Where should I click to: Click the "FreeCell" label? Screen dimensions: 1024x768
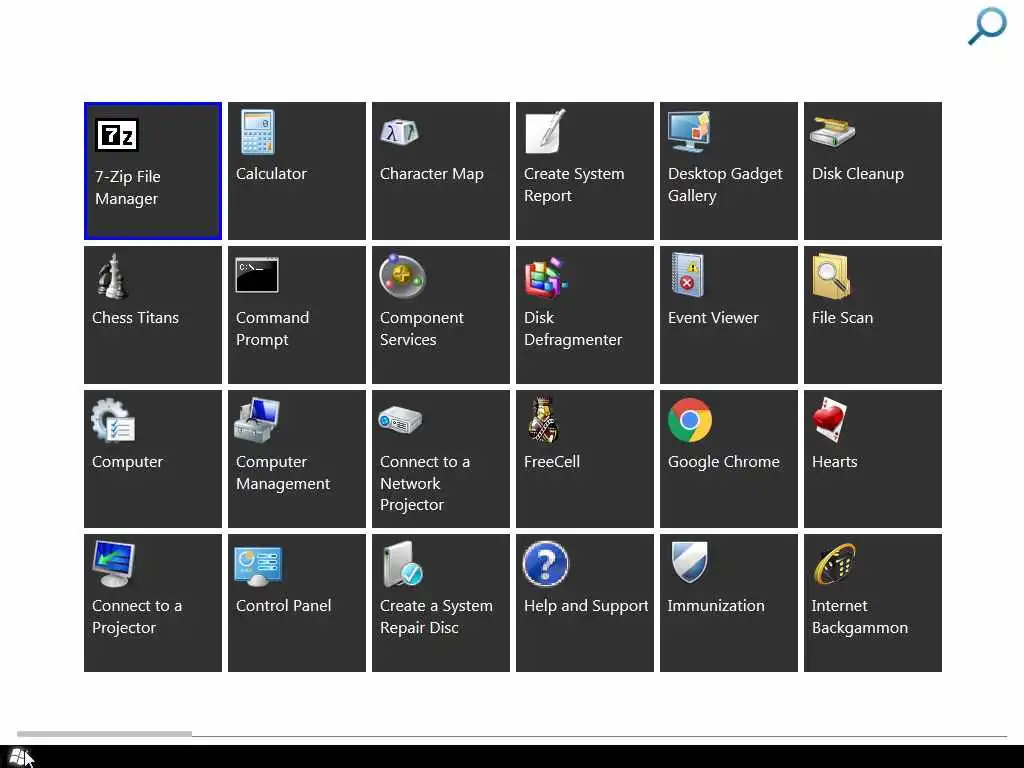pyautogui.click(x=552, y=462)
